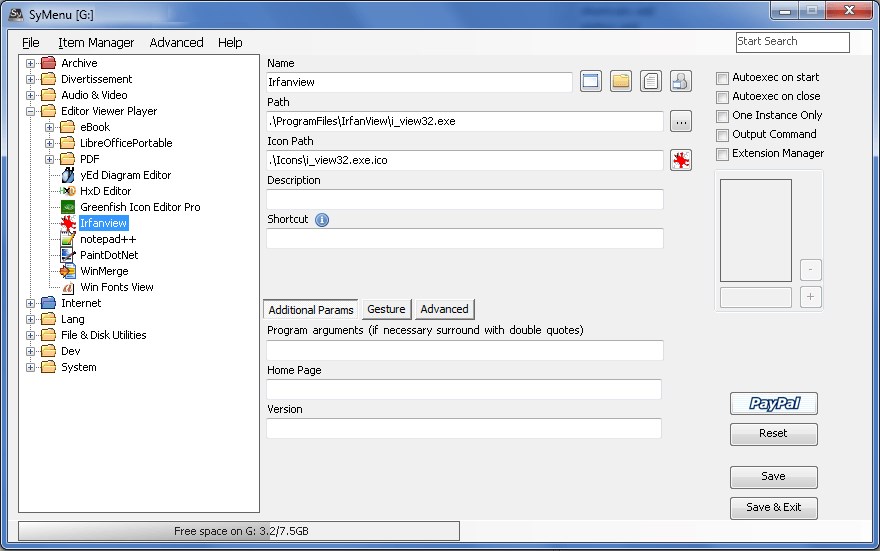Click the free space on G: progress bar

point(239,531)
